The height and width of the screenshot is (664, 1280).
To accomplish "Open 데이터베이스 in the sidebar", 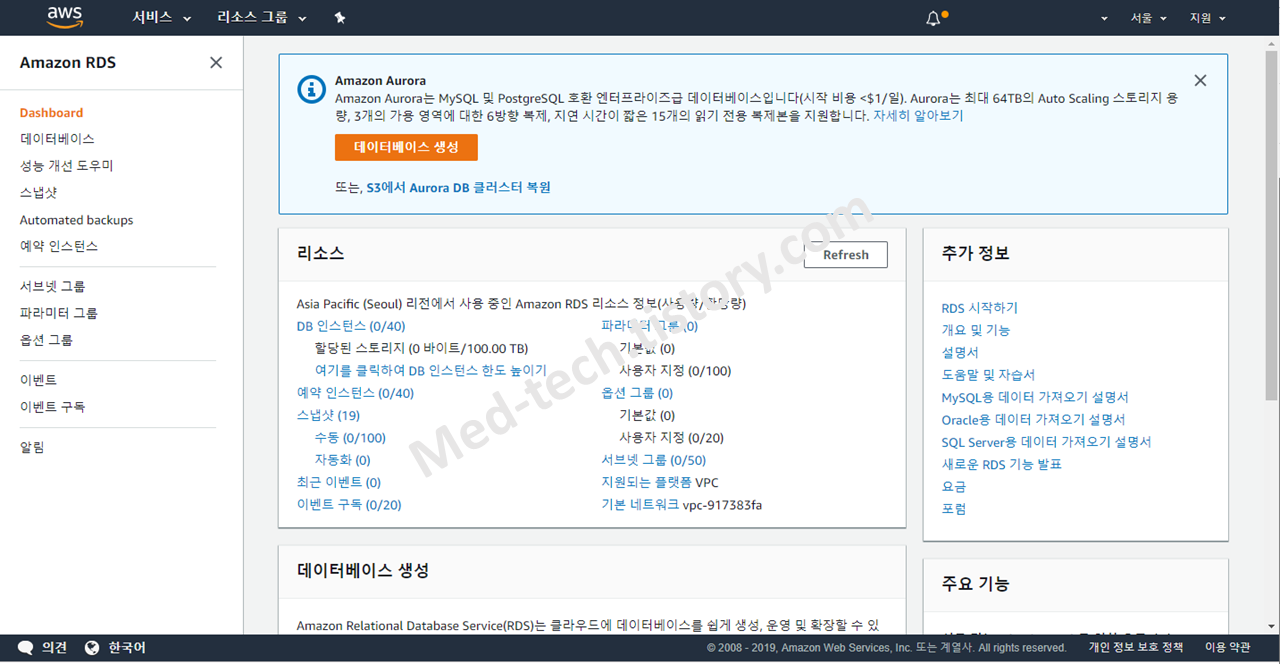I will (x=57, y=139).
